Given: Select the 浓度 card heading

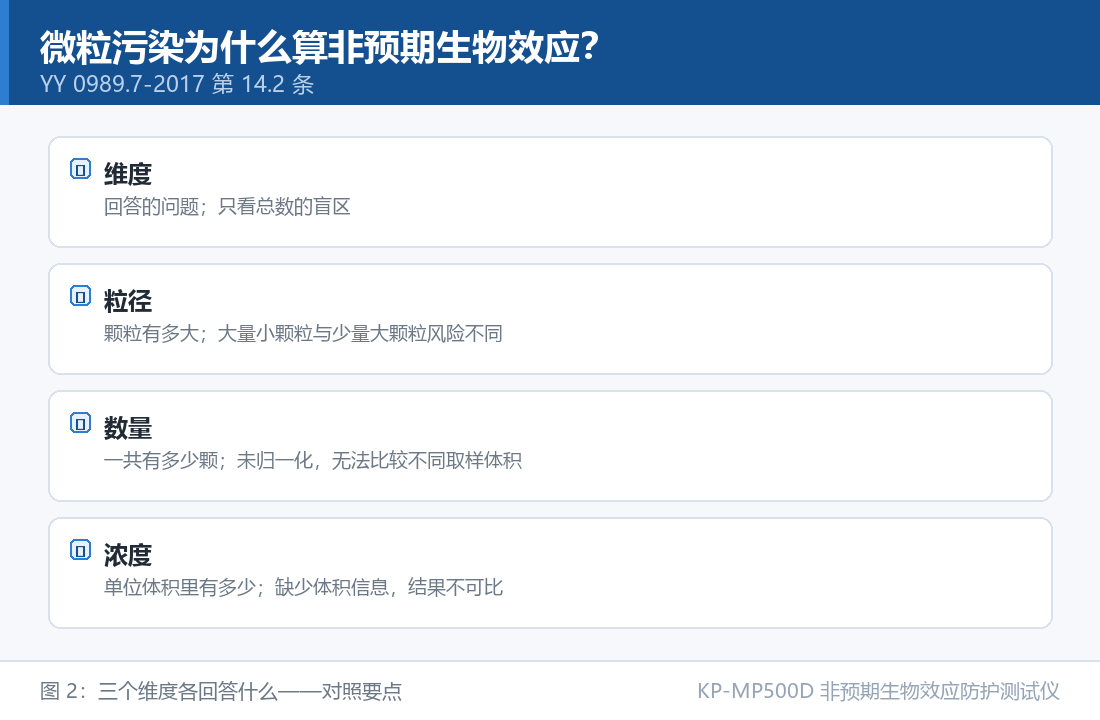Looking at the screenshot, I should [x=128, y=555].
